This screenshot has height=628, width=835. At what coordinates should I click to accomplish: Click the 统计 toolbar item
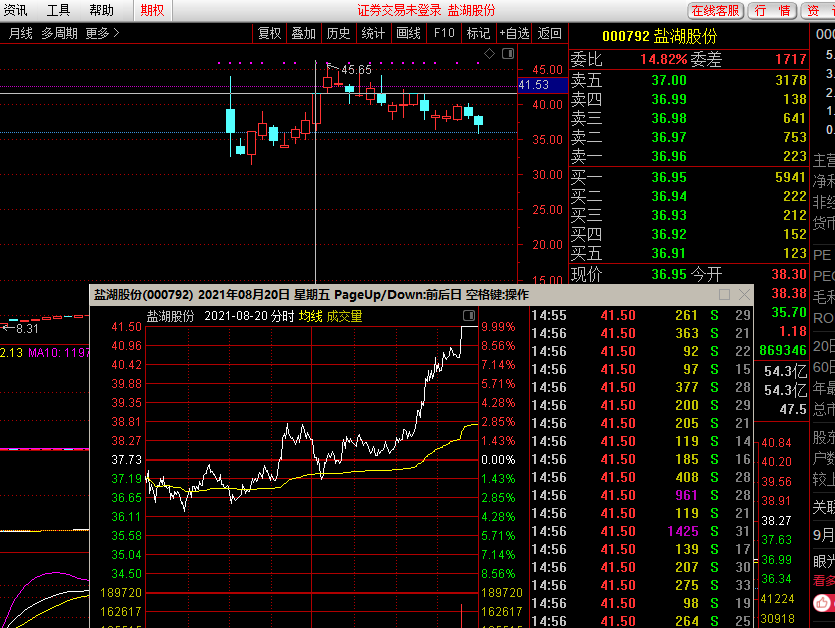(373, 34)
